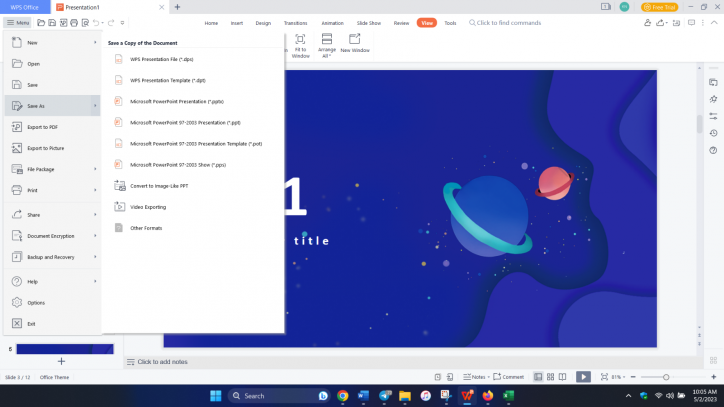Expand the Save As submenu arrow

click(95, 106)
